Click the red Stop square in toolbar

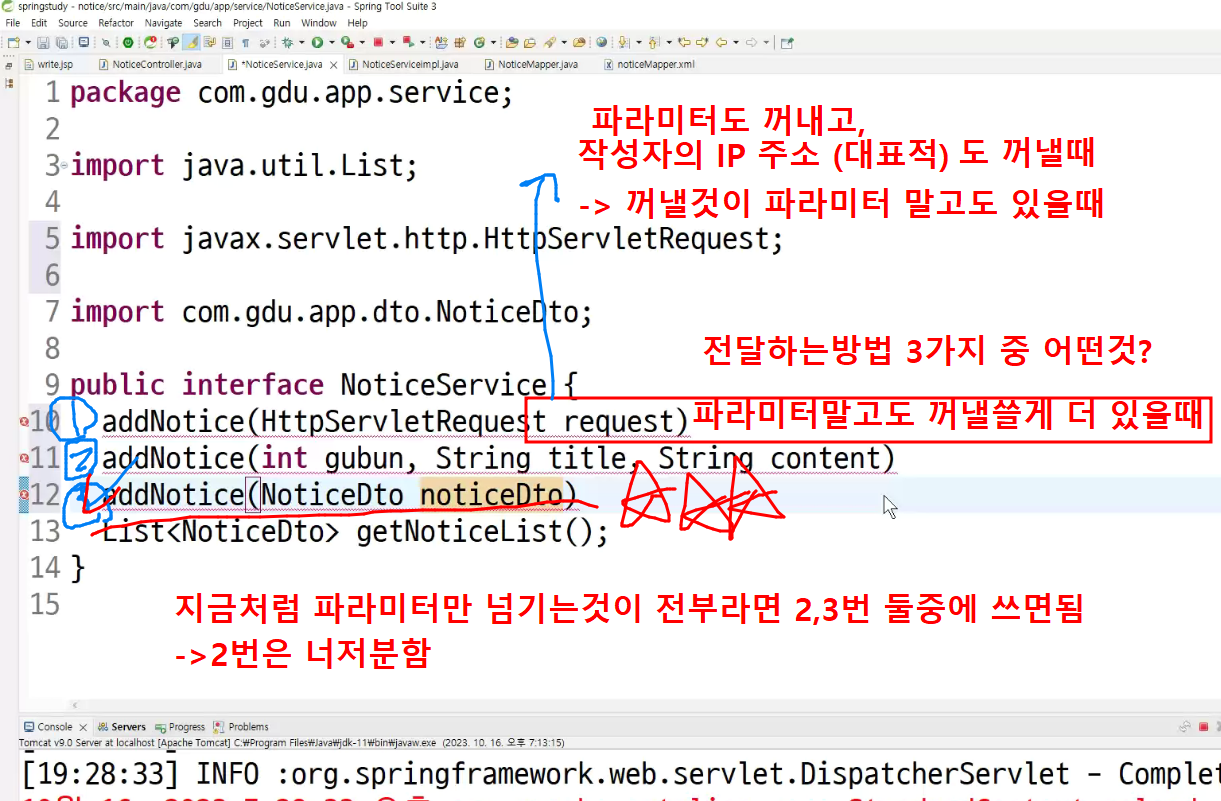pyautogui.click(x=378, y=43)
